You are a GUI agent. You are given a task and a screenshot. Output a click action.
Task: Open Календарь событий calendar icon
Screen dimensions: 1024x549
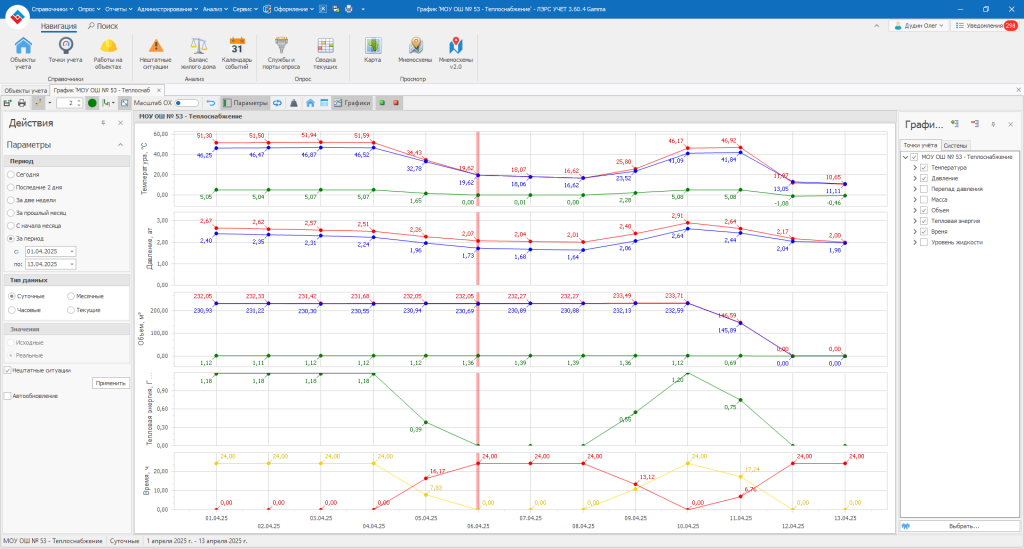click(x=237, y=51)
